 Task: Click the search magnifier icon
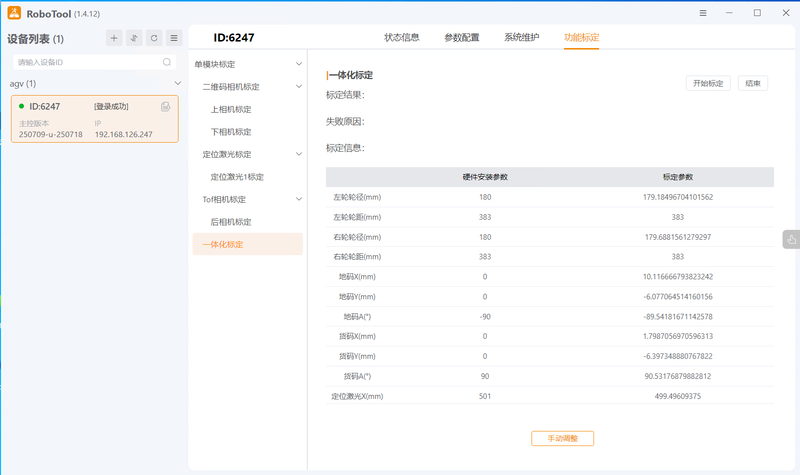tap(167, 62)
